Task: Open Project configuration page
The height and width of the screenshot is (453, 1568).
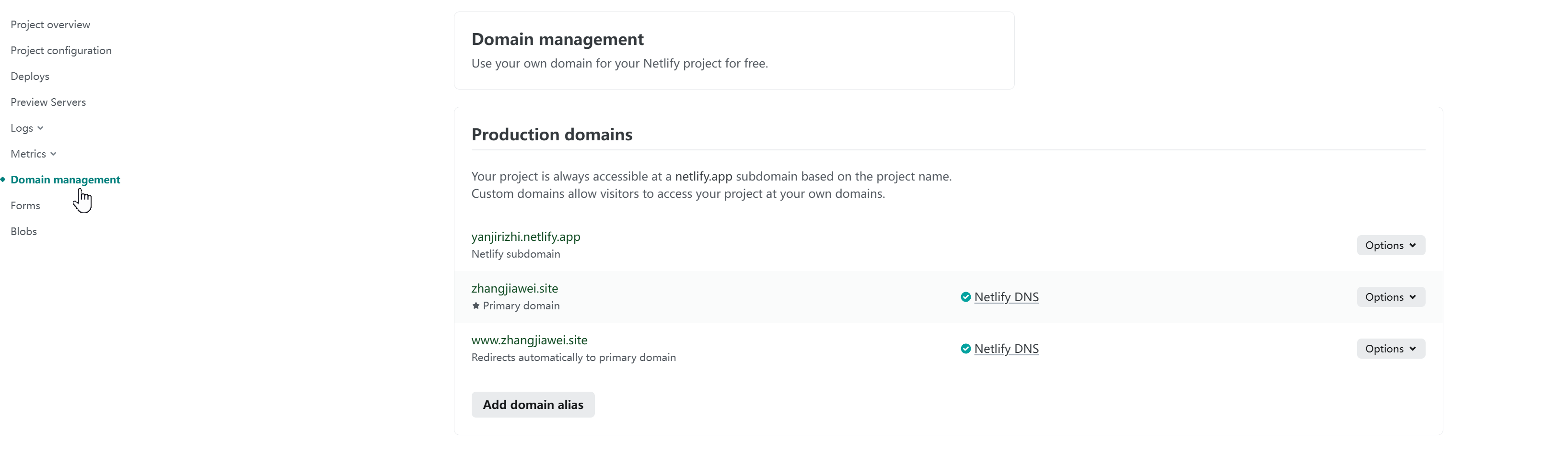Action: pyautogui.click(x=61, y=50)
